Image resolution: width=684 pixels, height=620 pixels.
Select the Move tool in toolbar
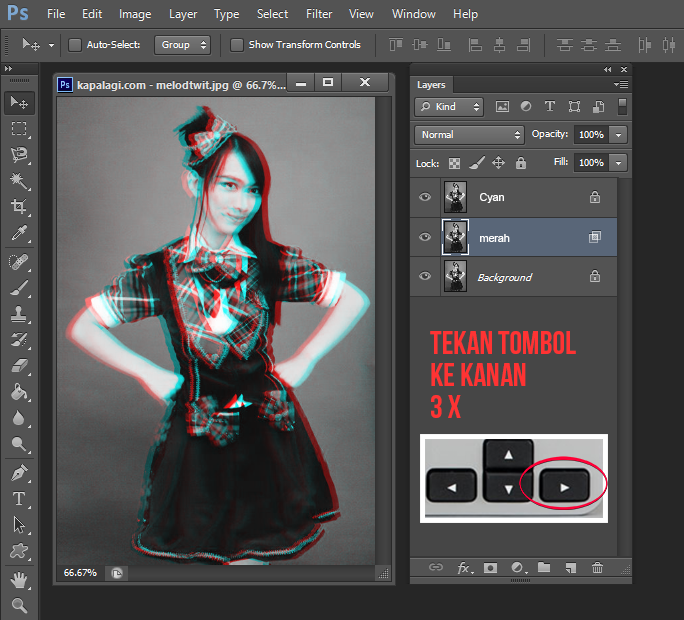[19, 102]
